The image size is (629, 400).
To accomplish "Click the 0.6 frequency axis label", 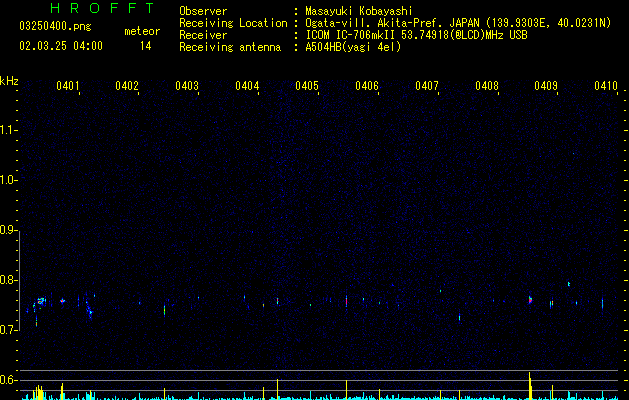I will 8,380.
